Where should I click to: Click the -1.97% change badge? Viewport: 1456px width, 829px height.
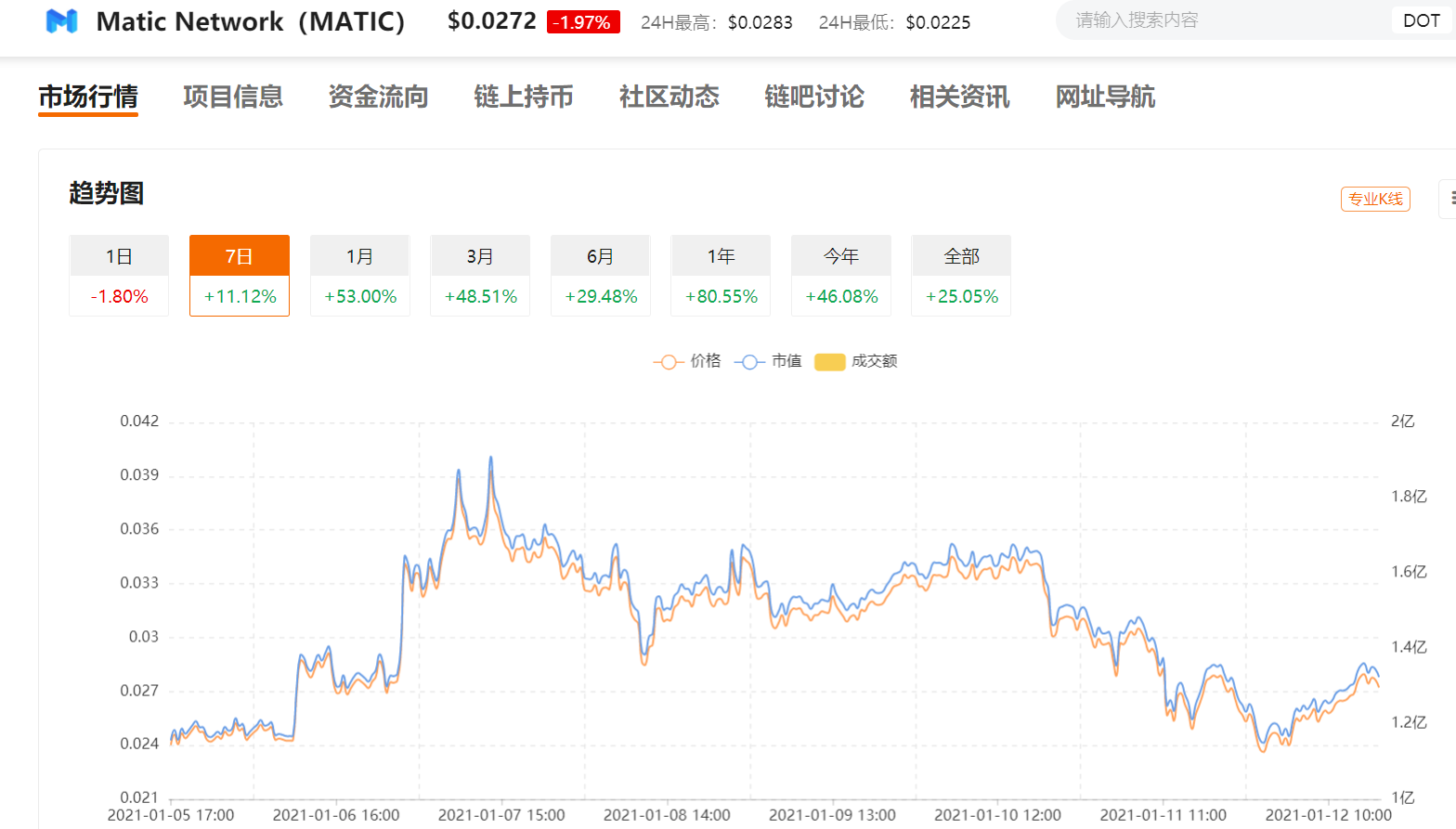(x=583, y=22)
